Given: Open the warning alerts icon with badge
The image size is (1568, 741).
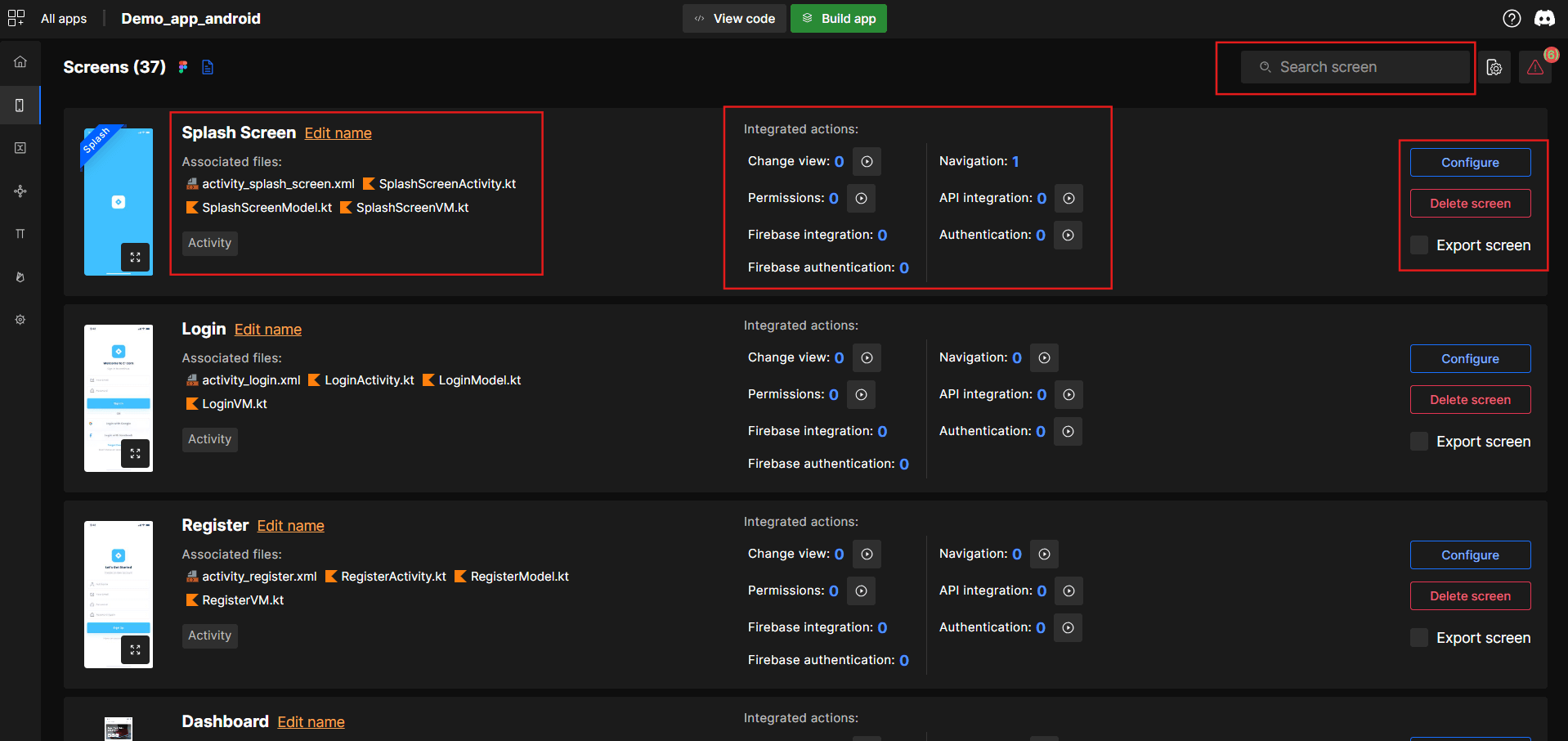Looking at the screenshot, I should pos(1535,67).
